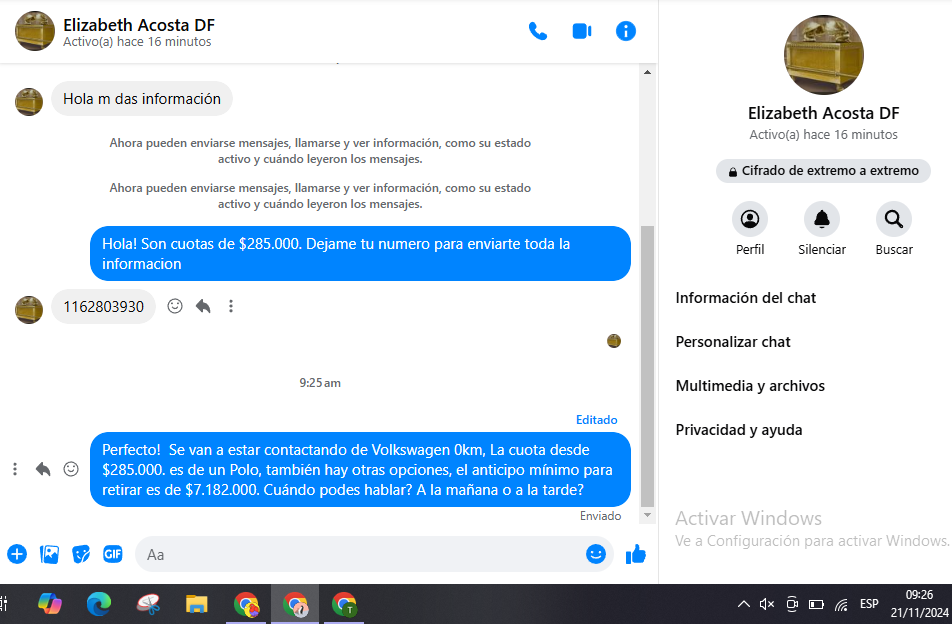
Task: Open the emoji picker in message box
Action: click(x=596, y=554)
